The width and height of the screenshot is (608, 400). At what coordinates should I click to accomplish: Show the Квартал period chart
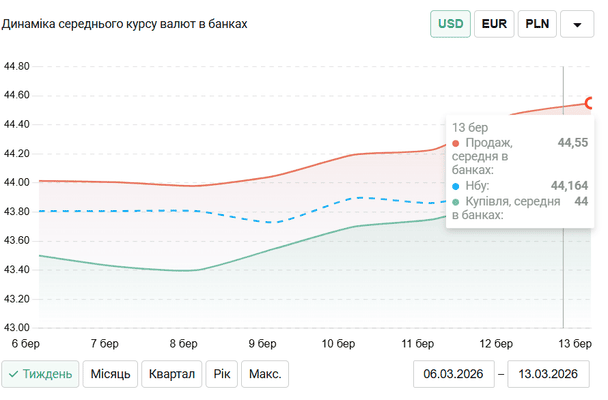pyautogui.click(x=173, y=374)
